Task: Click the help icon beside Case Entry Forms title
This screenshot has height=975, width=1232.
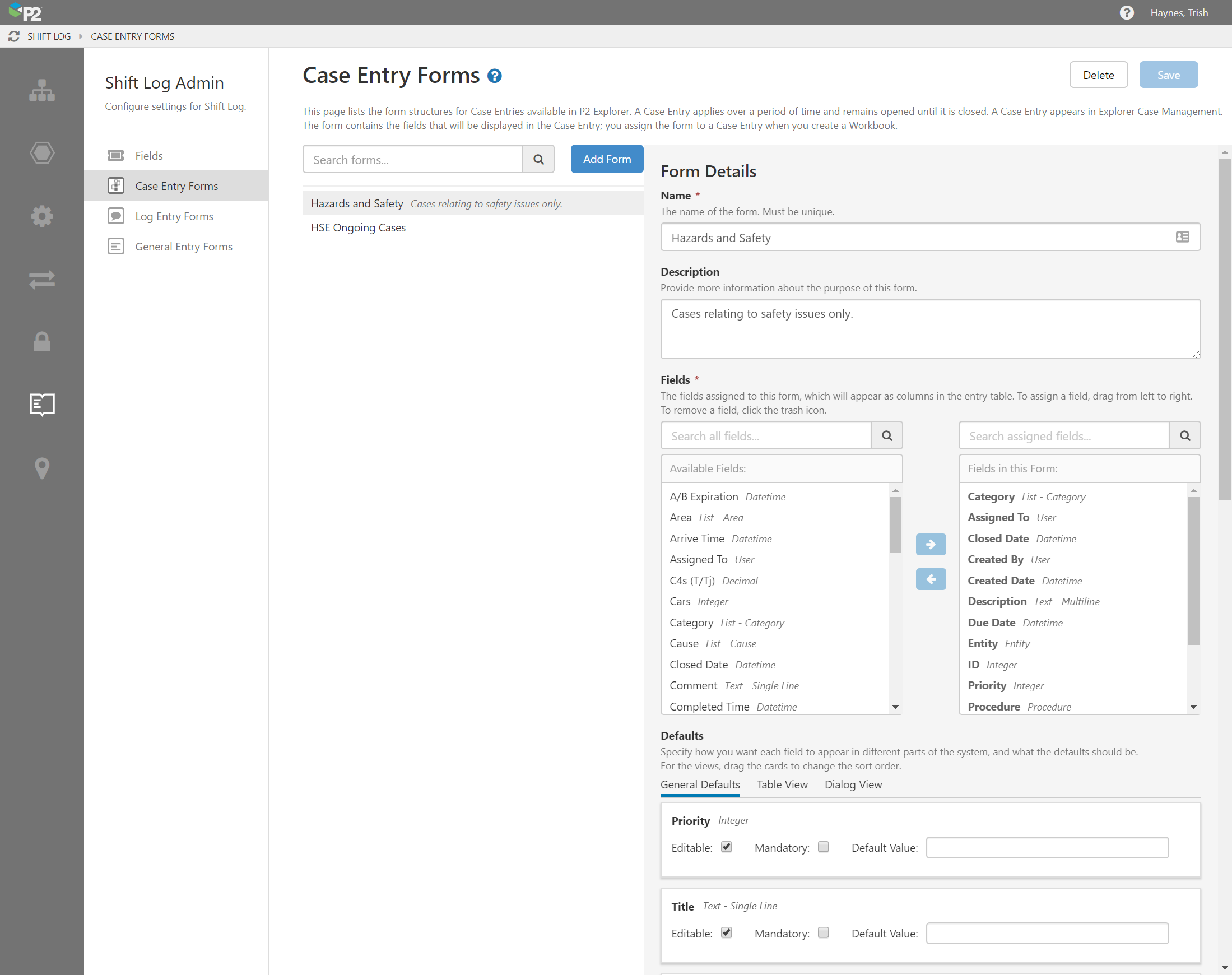Action: [494, 76]
